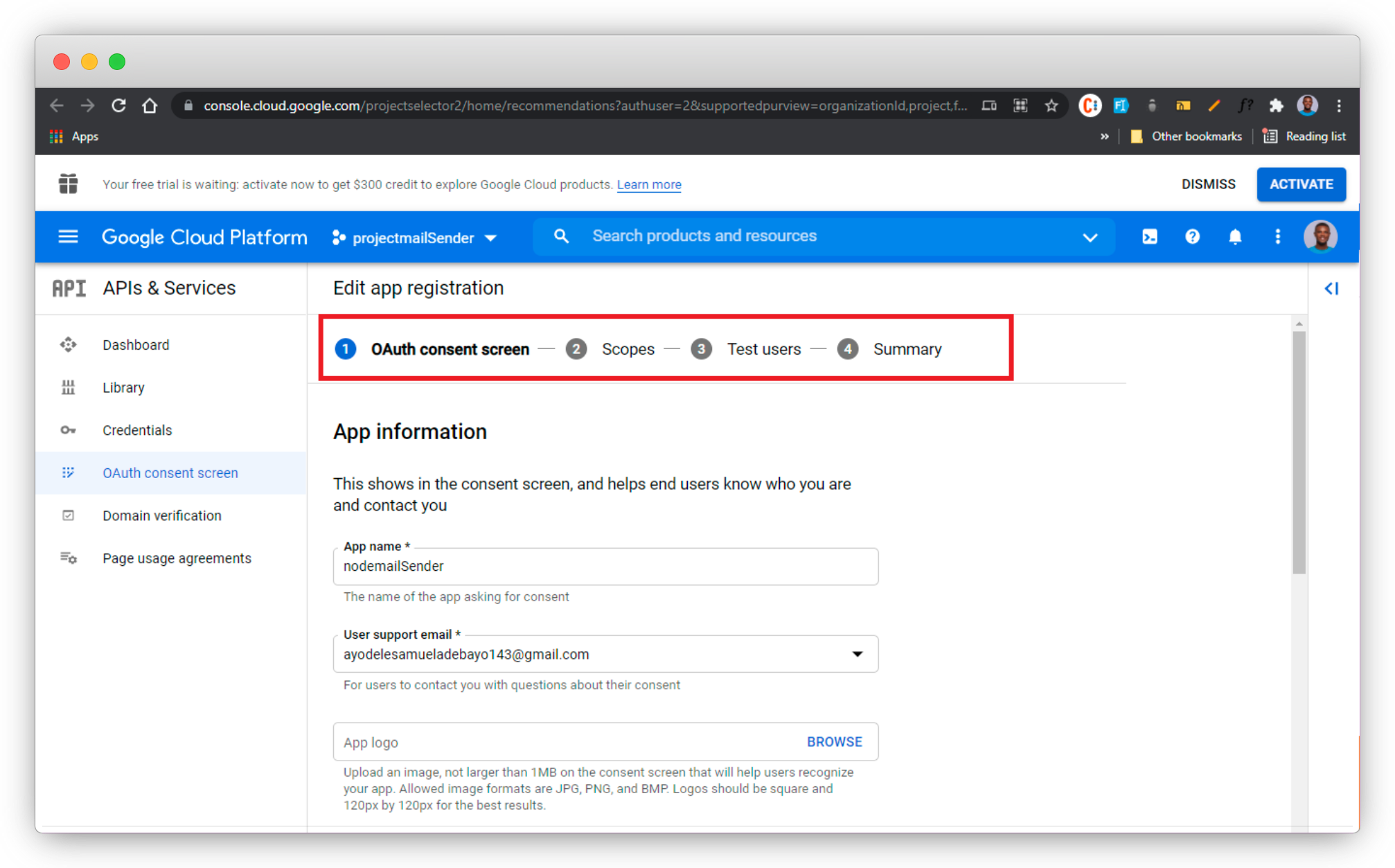Open the Apps bookmarks shortcut
This screenshot has width=1395, height=868.
tap(74, 136)
